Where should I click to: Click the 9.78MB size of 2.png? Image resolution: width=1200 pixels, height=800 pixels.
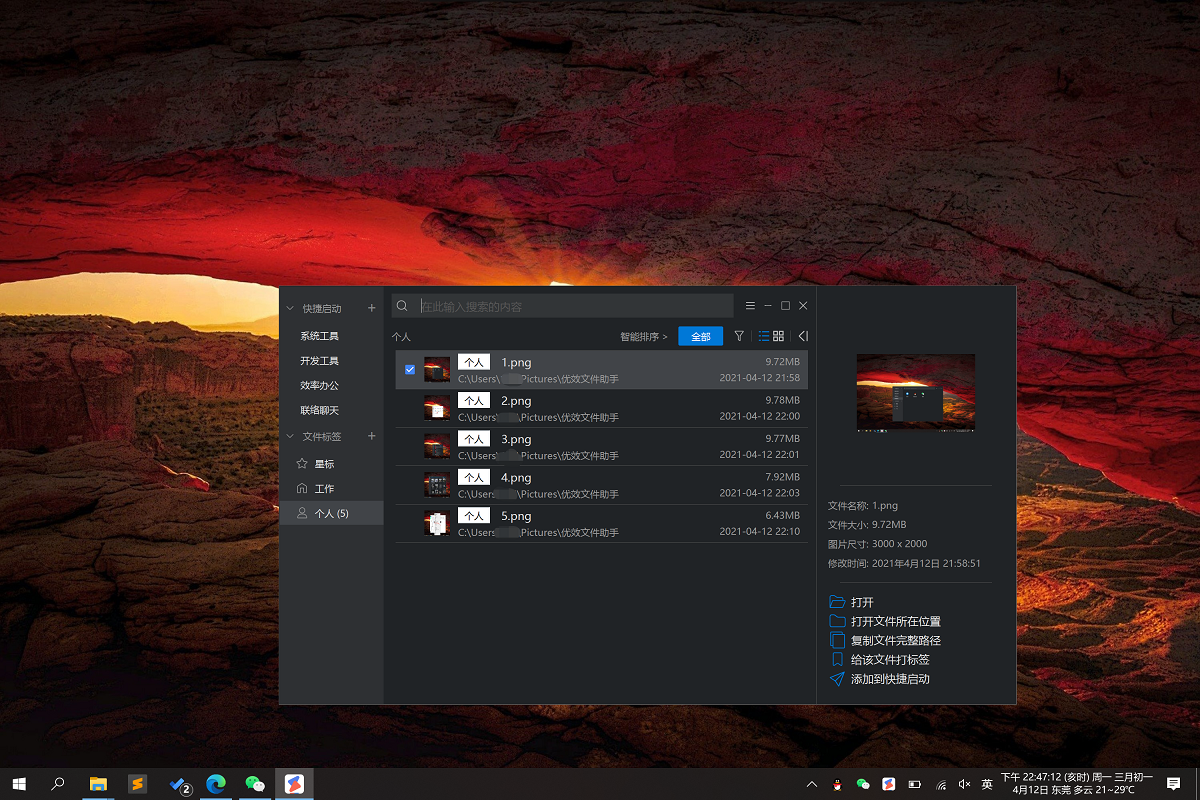coord(783,400)
